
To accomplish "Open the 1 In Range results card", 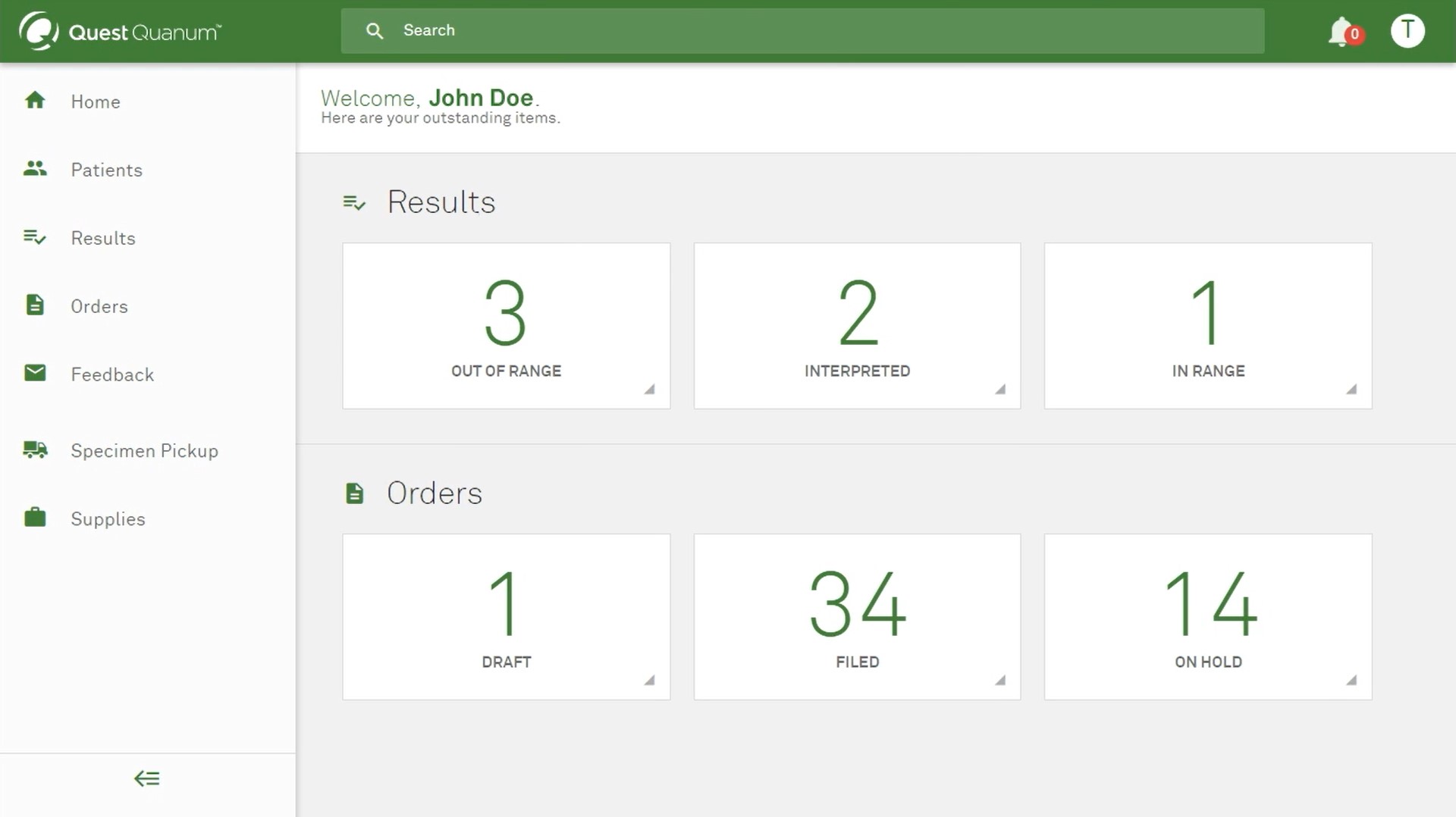I will coord(1208,326).
